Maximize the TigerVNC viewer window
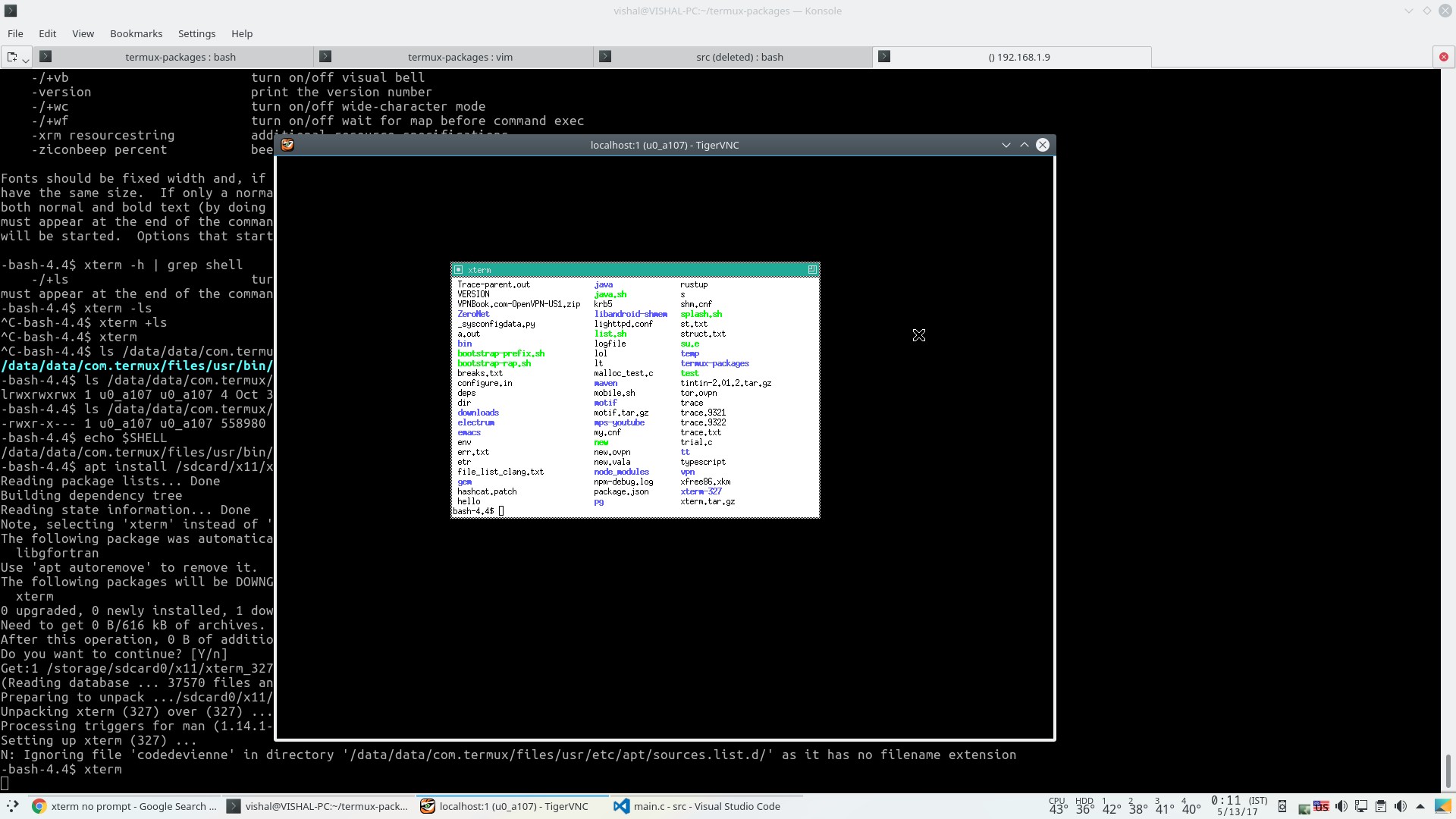The height and width of the screenshot is (819, 1456). pyautogui.click(x=1025, y=145)
